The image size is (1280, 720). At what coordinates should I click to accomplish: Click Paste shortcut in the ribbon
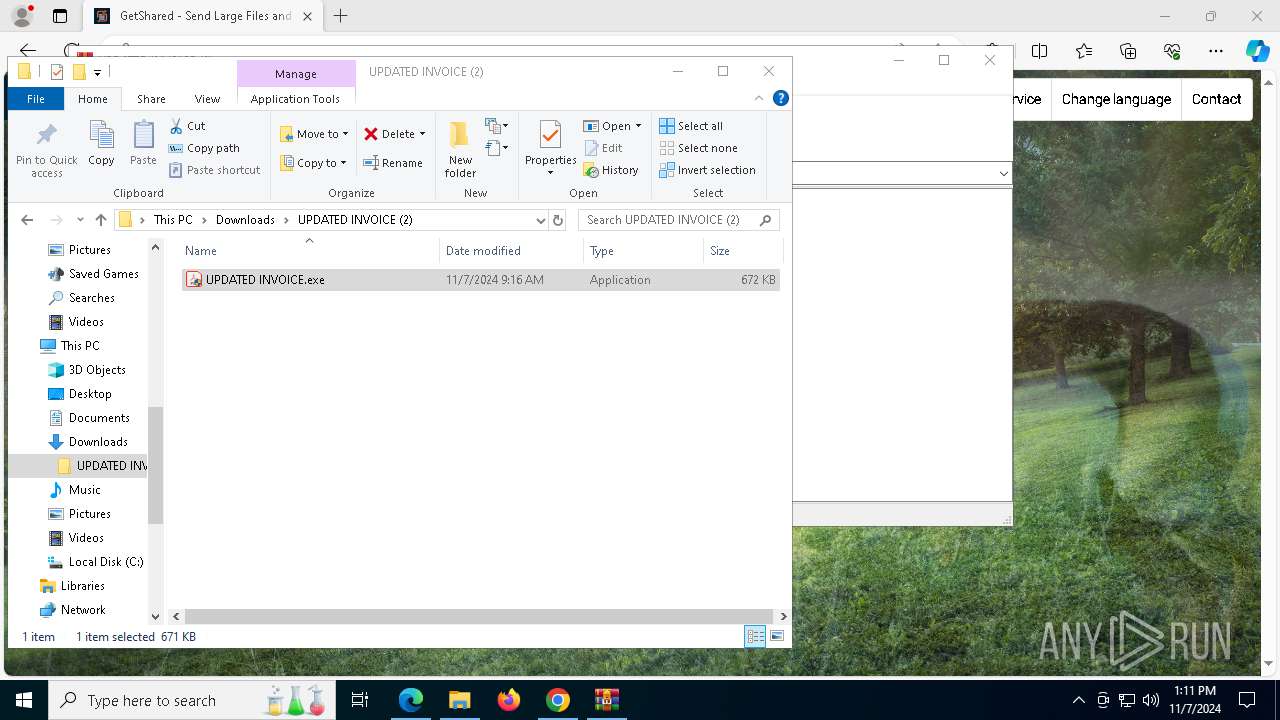pyautogui.click(x=214, y=170)
